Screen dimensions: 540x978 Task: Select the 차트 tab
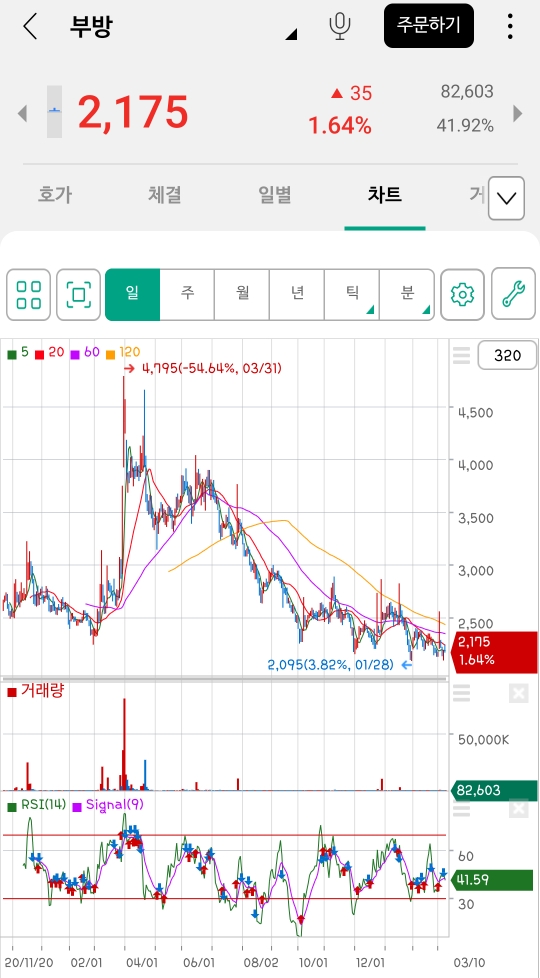click(x=385, y=195)
